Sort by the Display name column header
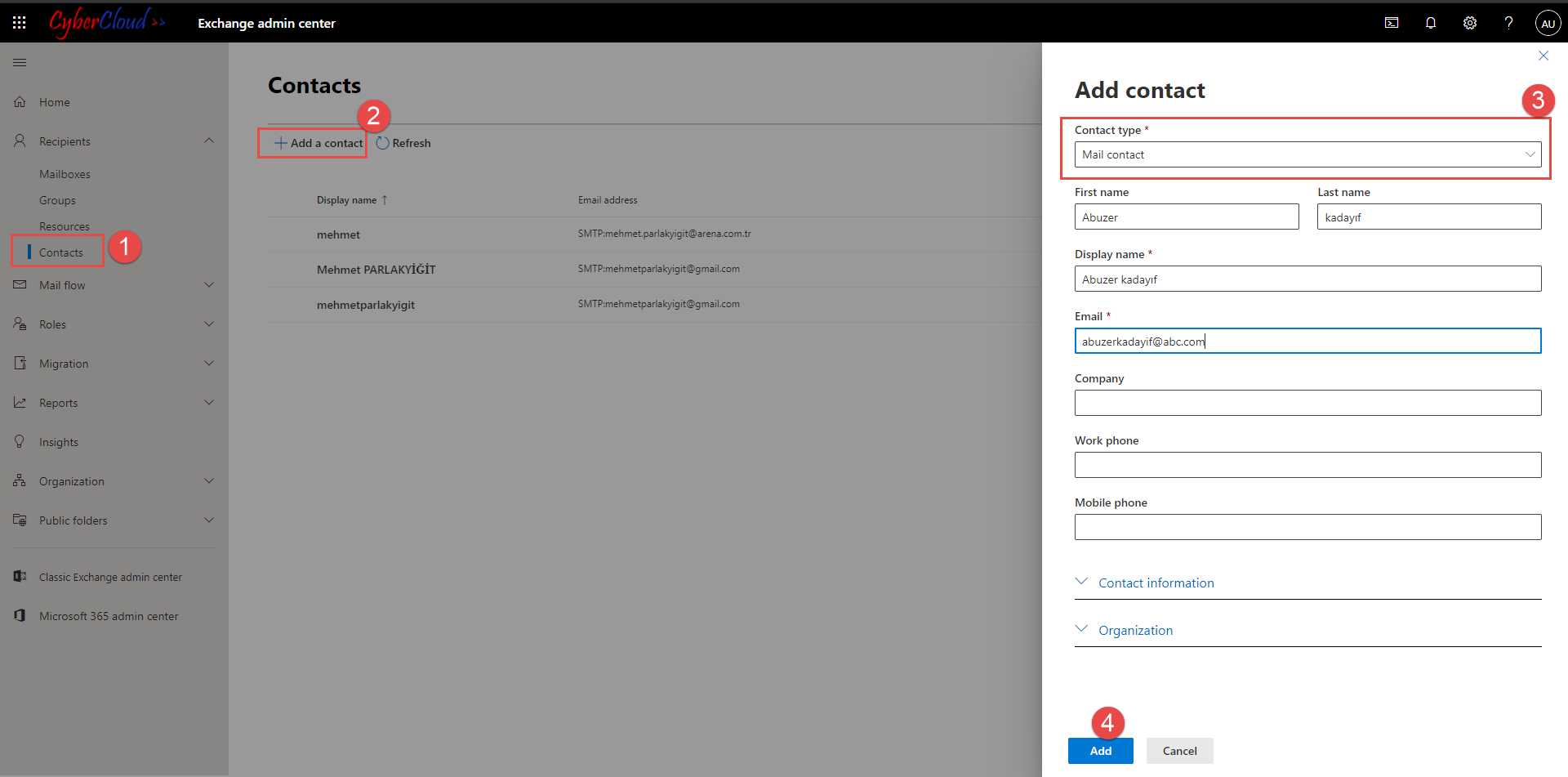Image resolution: width=1568 pixels, height=777 pixels. pos(347,200)
